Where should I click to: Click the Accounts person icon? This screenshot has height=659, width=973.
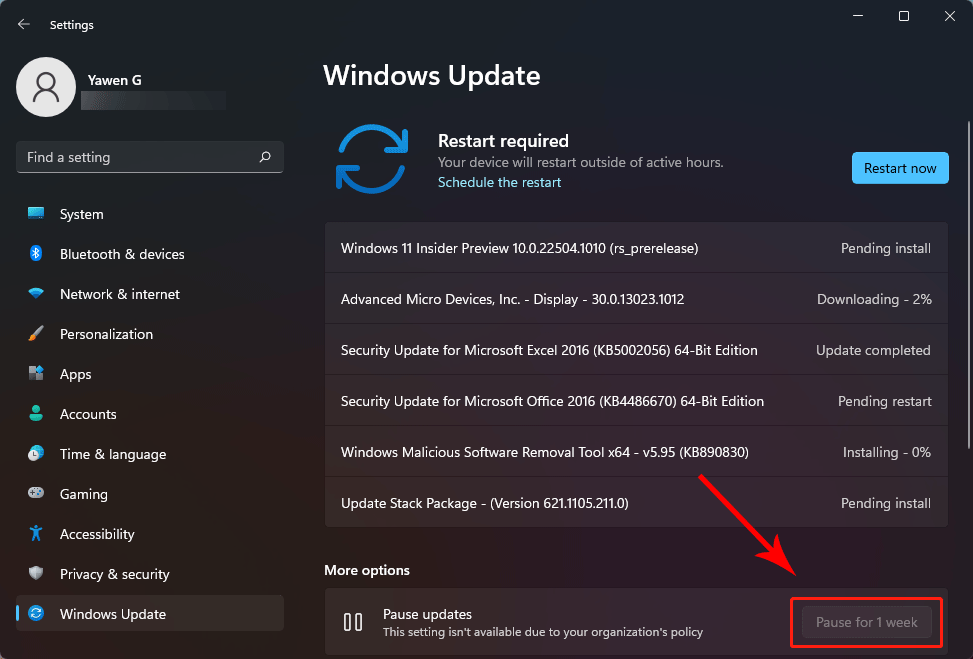(36, 413)
